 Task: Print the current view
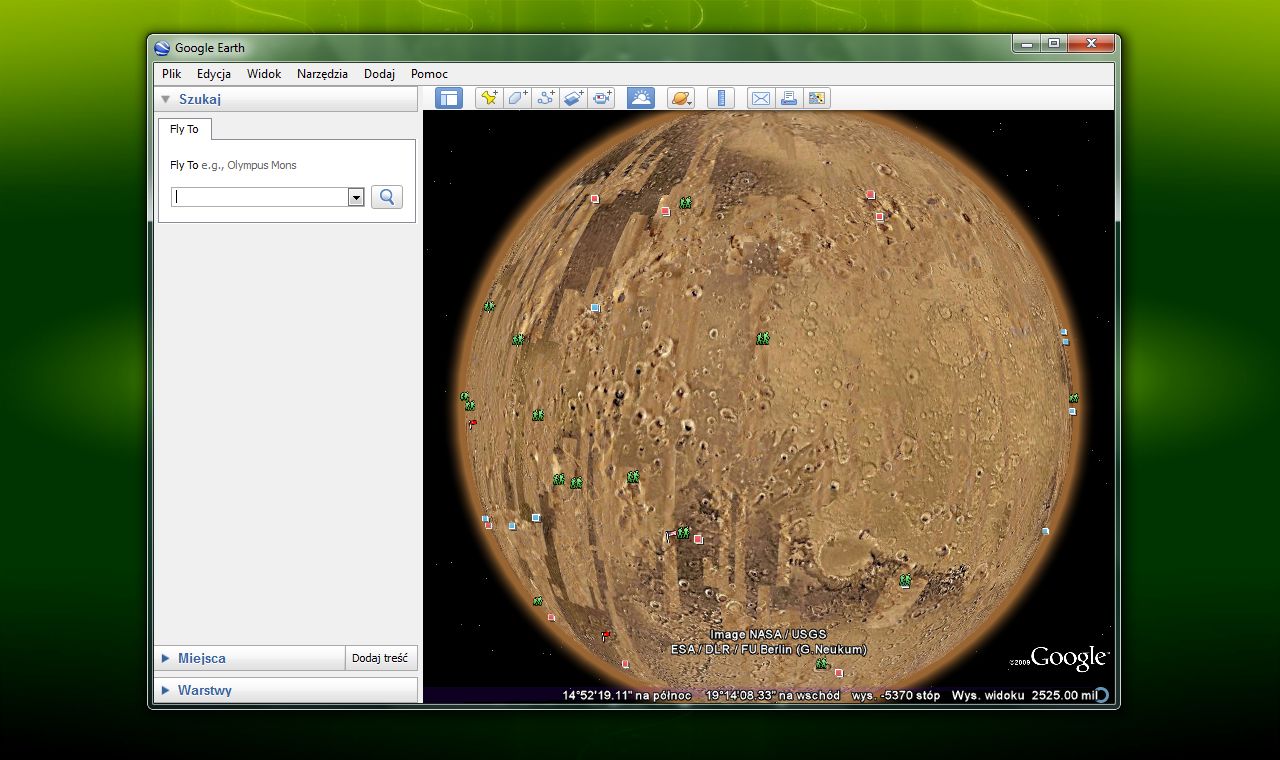pos(789,98)
